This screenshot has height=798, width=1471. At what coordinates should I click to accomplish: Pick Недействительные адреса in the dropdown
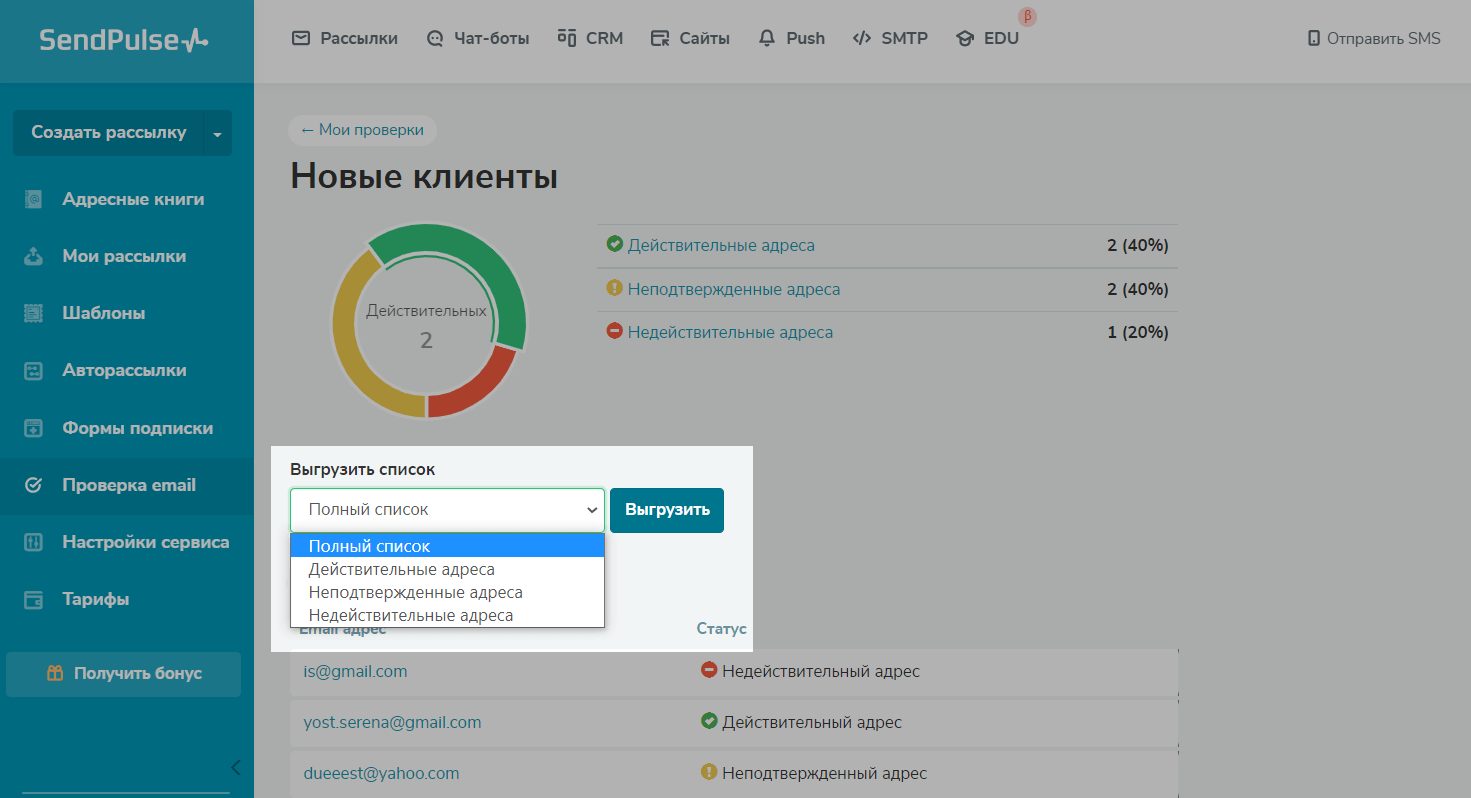coord(410,615)
